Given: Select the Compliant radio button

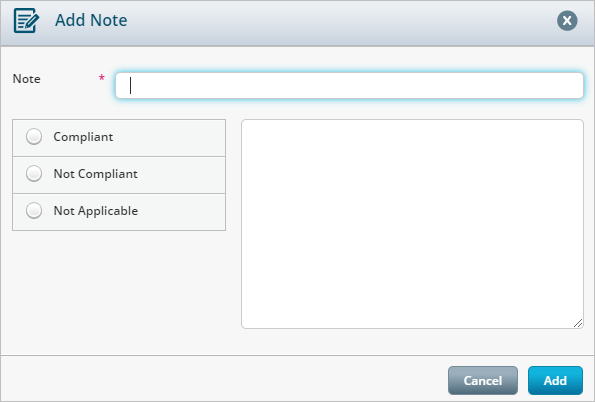Looking at the screenshot, I should click(x=34, y=136).
